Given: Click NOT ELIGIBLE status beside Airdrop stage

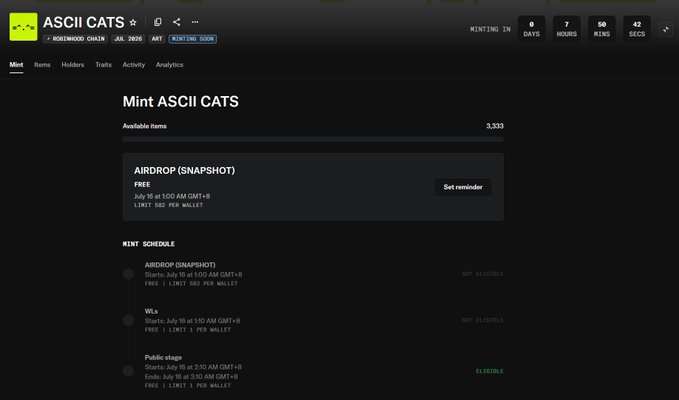Looking at the screenshot, I should tap(482, 274).
